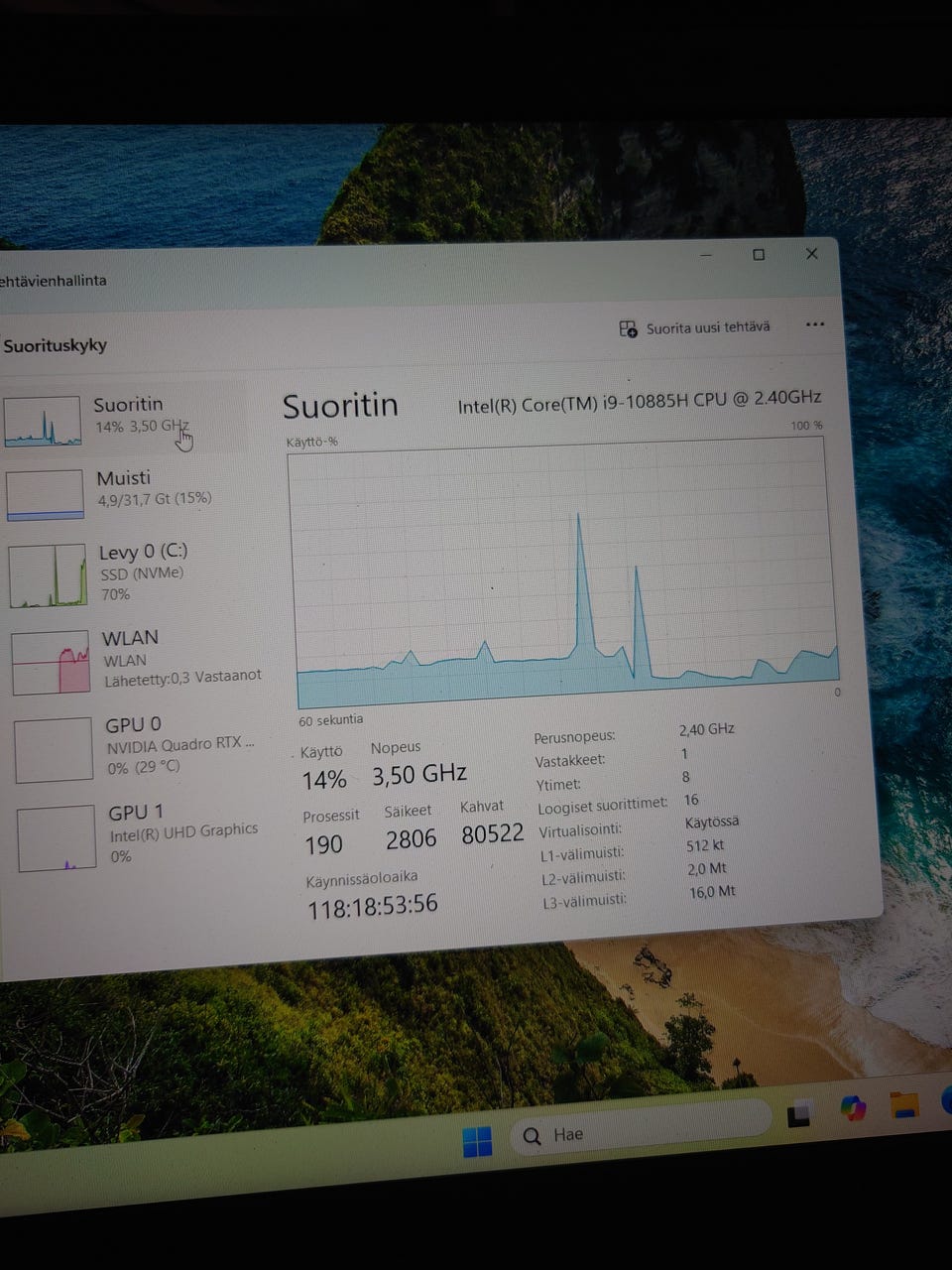This screenshot has width=952, height=1270.
Task: Click the 60 sekuntia graph label
Action: [330, 720]
